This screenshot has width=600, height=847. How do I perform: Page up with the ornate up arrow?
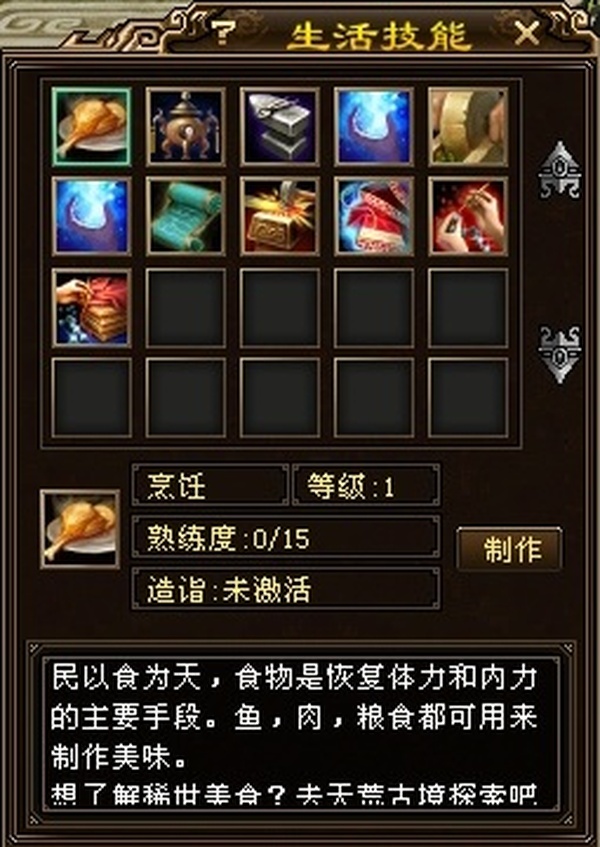click(560, 170)
